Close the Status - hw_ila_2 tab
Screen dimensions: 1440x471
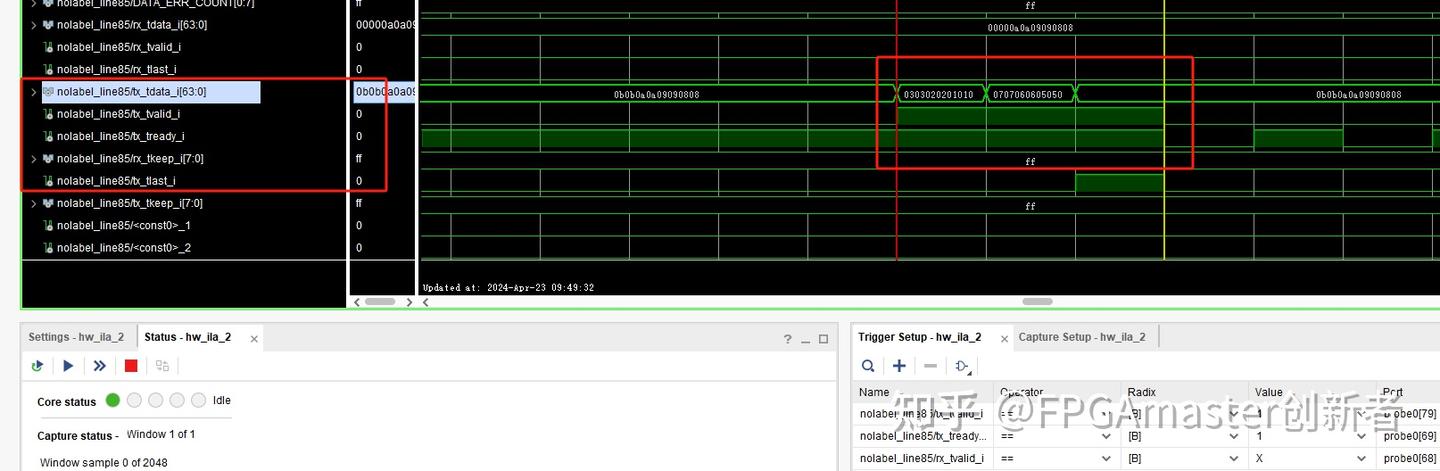tap(254, 339)
